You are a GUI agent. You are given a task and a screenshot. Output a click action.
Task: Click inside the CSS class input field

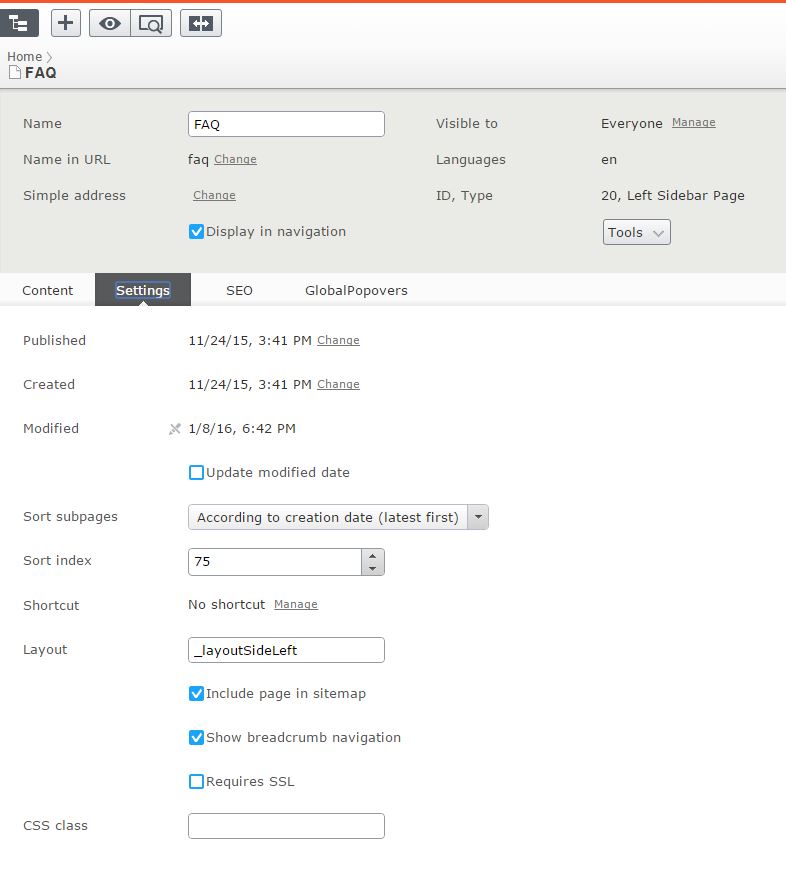click(x=285, y=825)
